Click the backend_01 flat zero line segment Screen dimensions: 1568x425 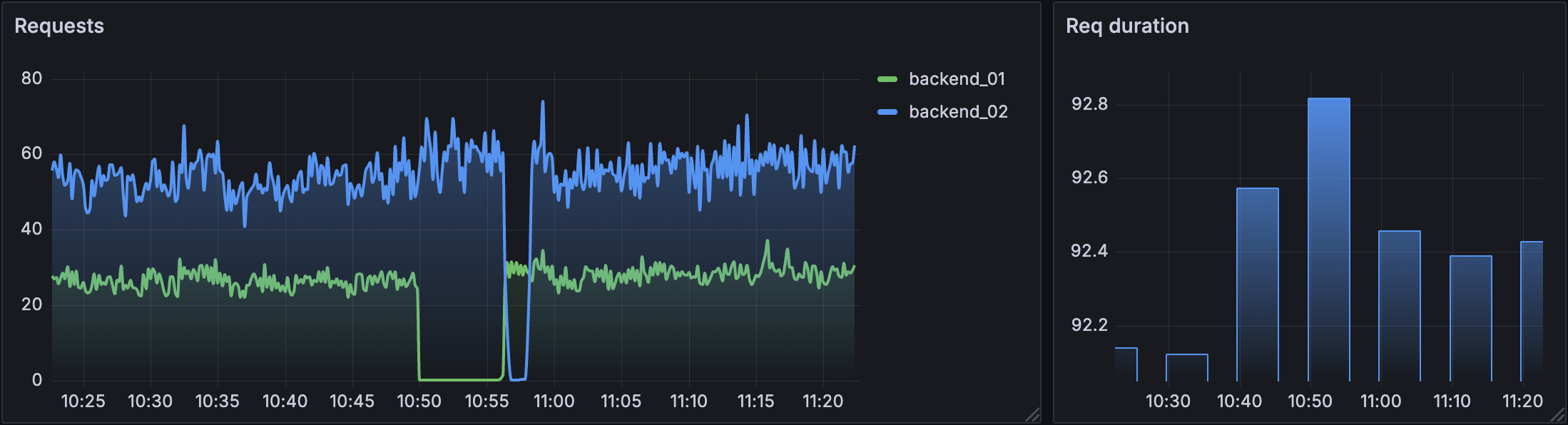(x=460, y=379)
